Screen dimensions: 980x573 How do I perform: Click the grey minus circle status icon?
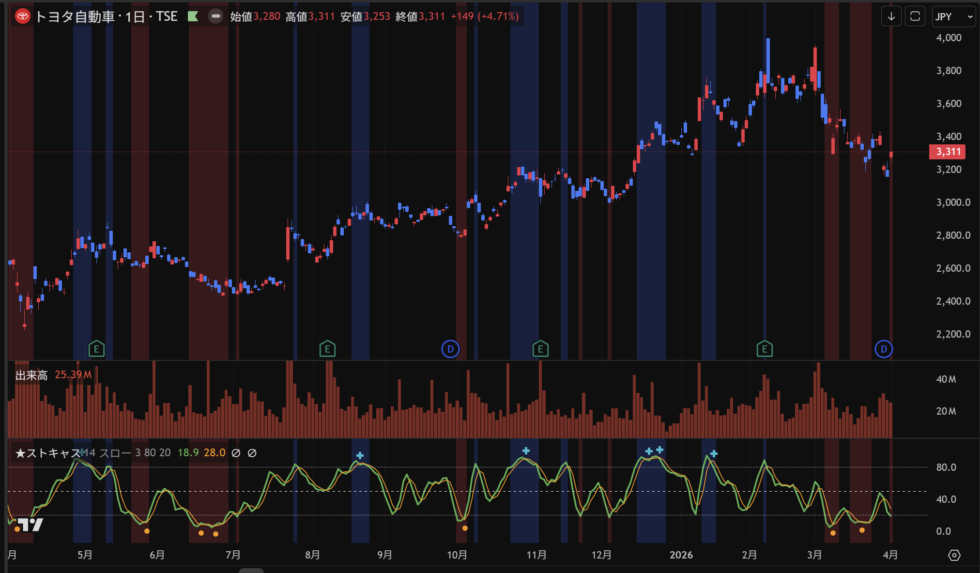214,16
